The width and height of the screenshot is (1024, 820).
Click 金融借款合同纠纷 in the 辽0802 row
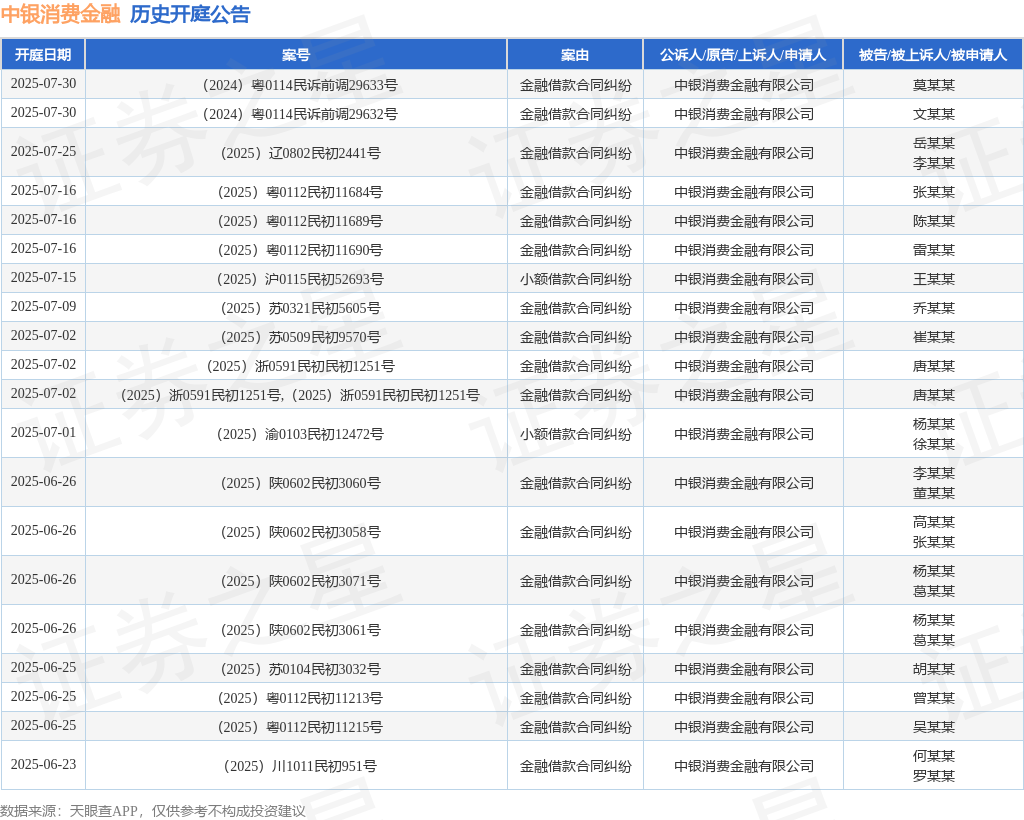click(x=575, y=153)
